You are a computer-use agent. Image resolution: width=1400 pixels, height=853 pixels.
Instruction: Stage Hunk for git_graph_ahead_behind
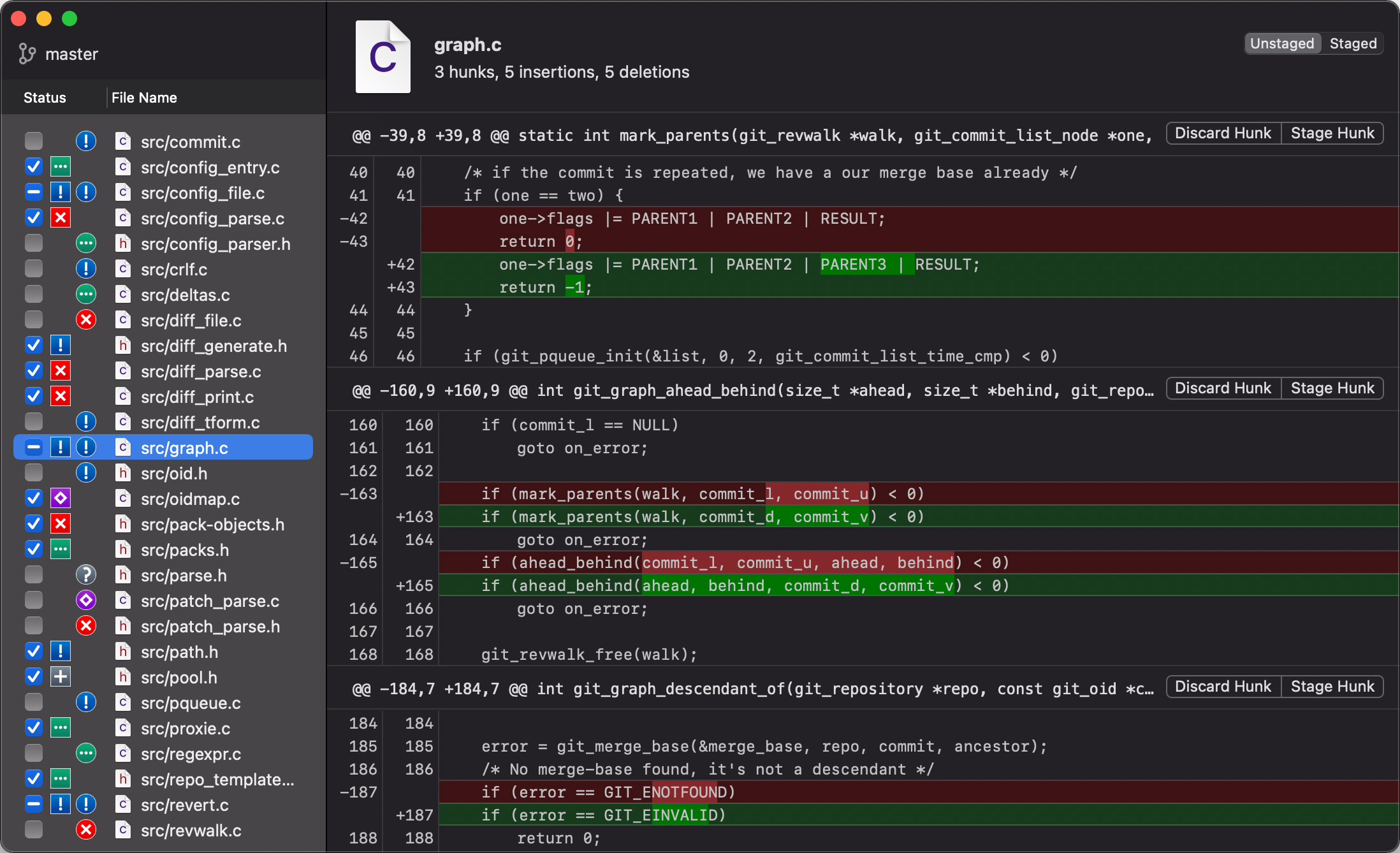pyautogui.click(x=1332, y=388)
